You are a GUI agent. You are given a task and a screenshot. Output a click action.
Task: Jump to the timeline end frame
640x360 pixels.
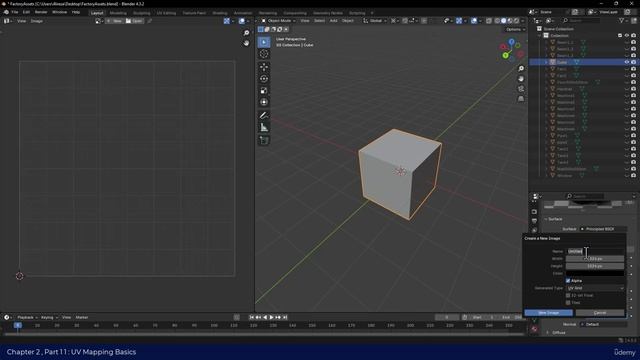[285, 317]
